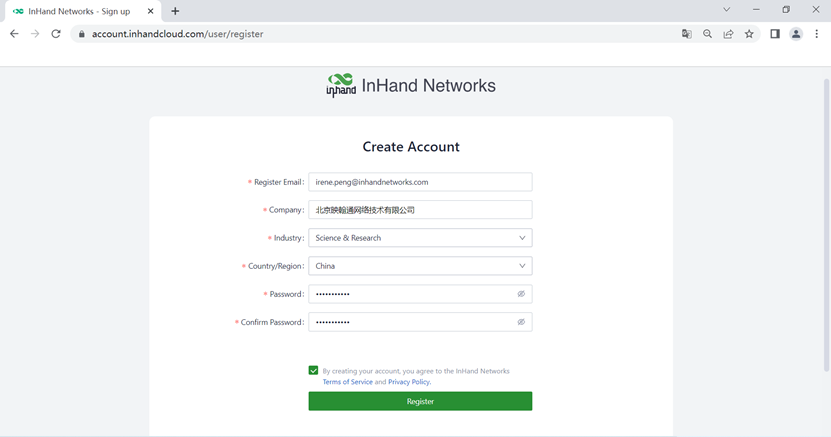Go back to previous page
Screen dimensions: 831x437
[14, 34]
